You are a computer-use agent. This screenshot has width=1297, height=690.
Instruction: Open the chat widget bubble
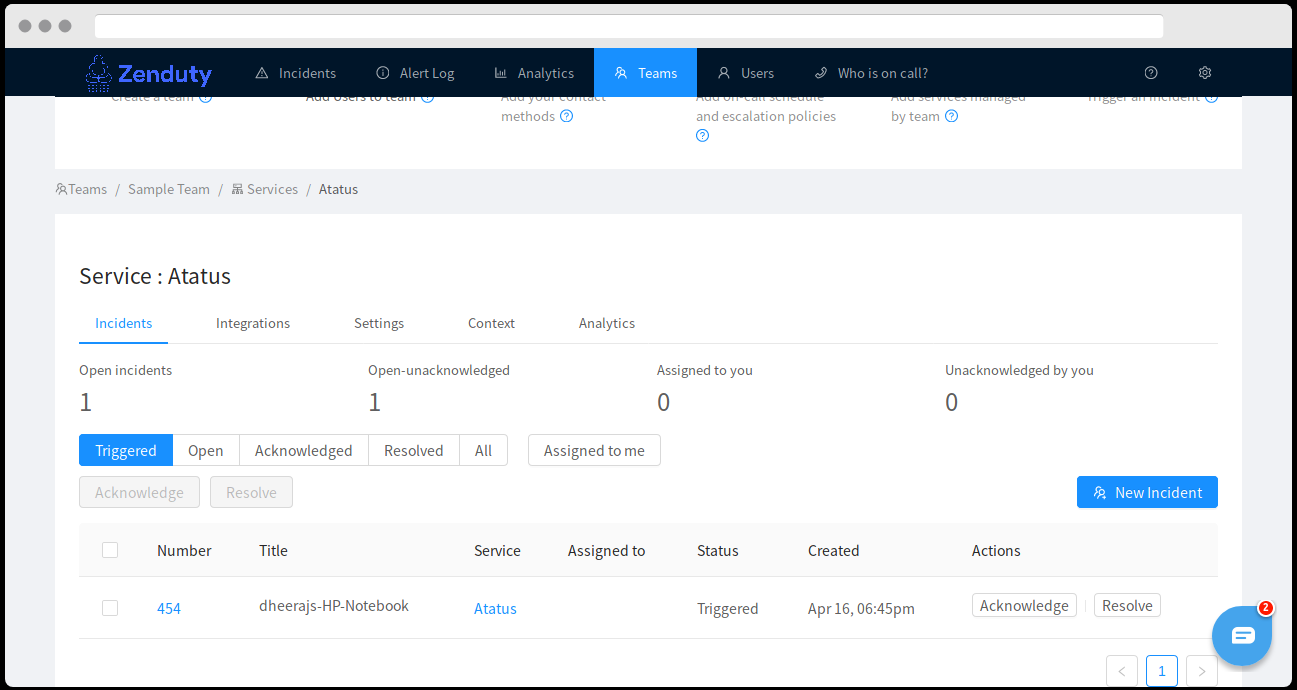coord(1242,635)
